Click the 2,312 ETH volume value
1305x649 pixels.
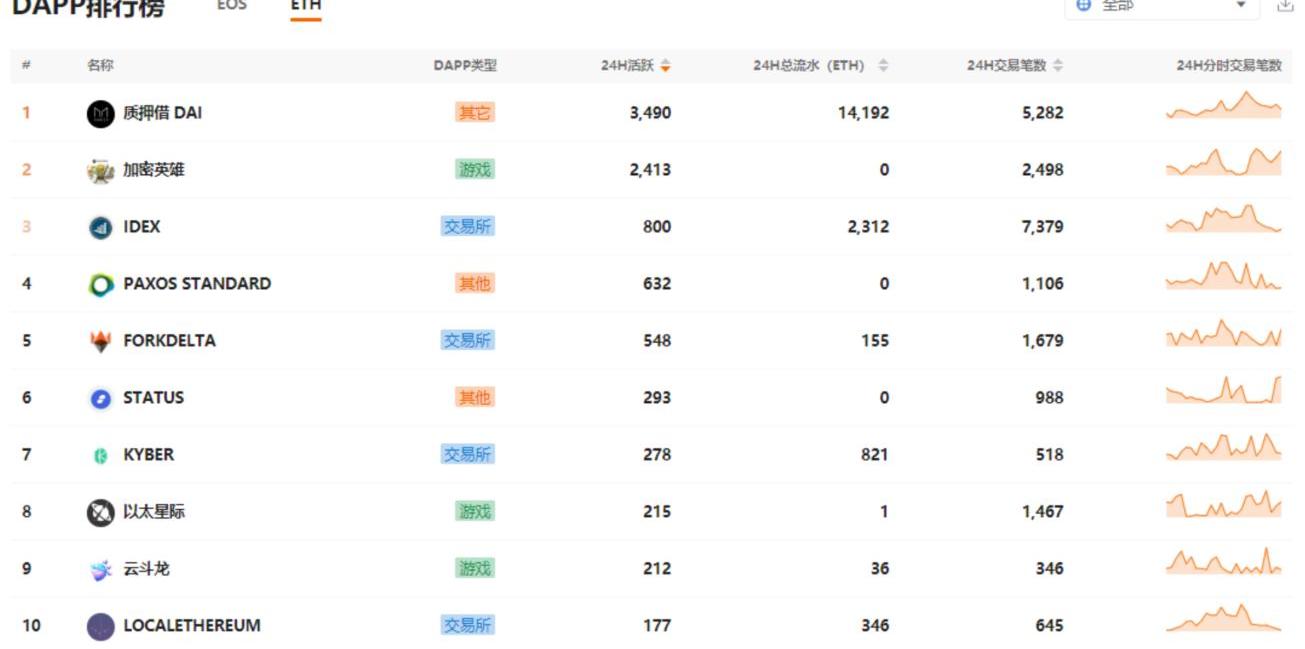(x=868, y=227)
